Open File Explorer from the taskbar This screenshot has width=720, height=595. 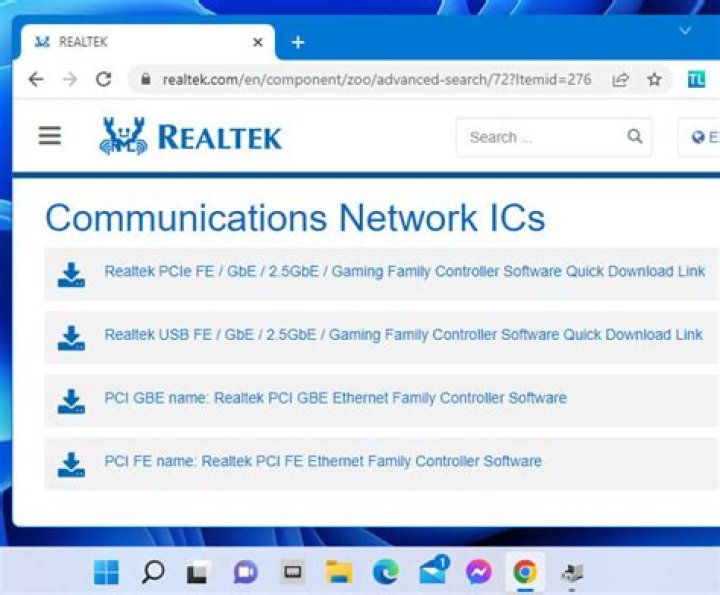point(339,572)
